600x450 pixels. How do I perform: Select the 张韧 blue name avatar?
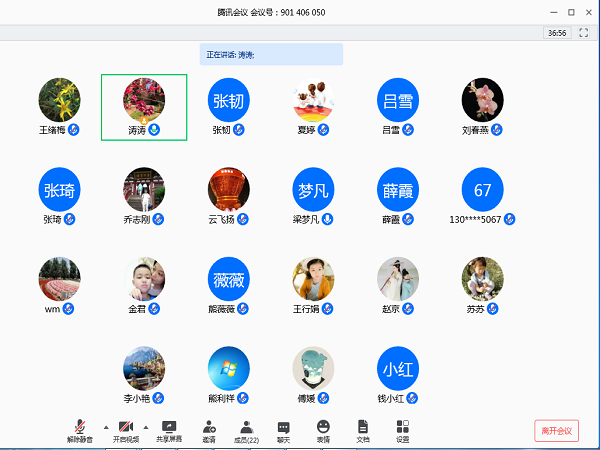[x=229, y=100]
